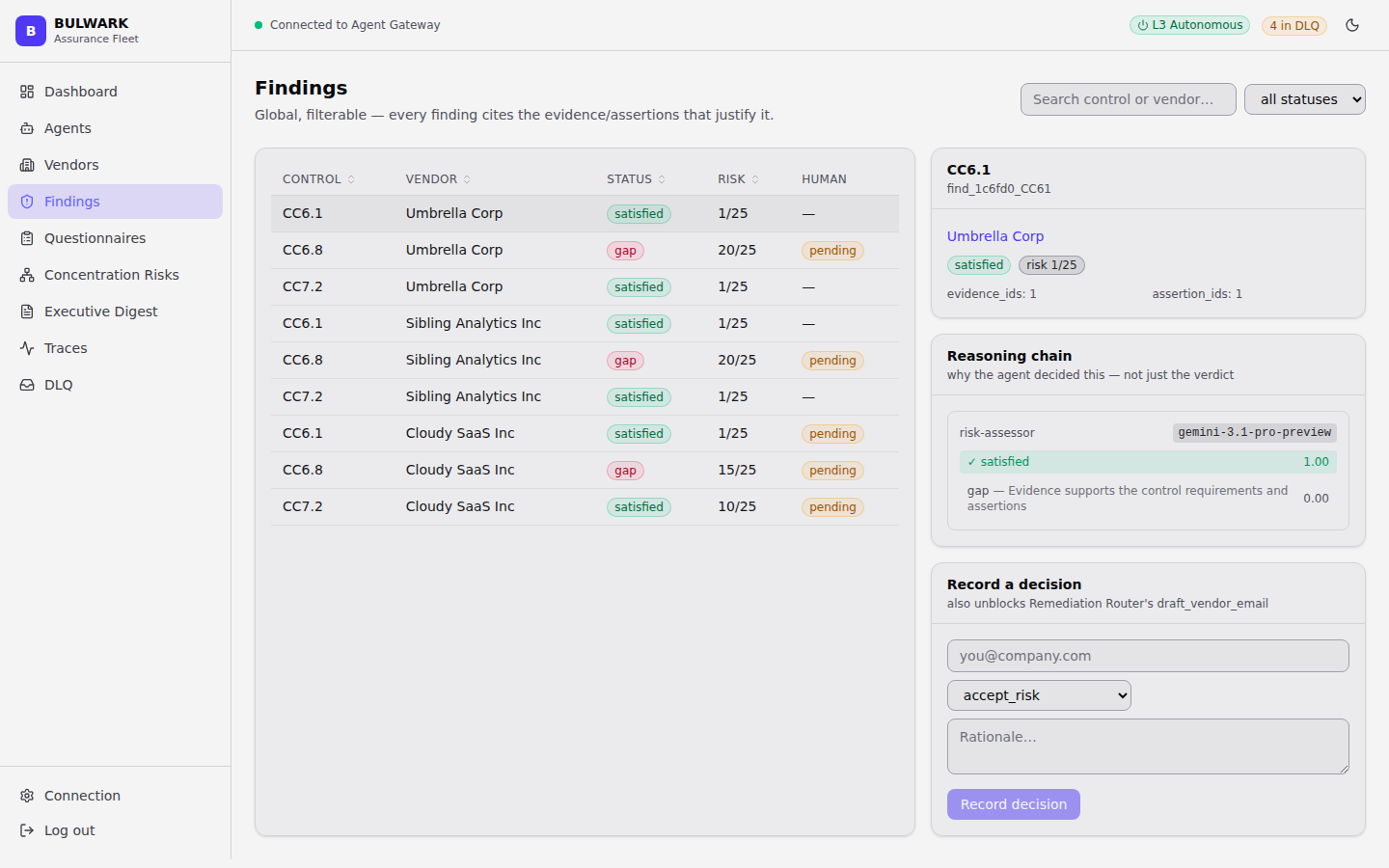Screen dimensions: 1389x868
Task: Open the Umbrella Corp vendor link
Action: [x=995, y=236]
